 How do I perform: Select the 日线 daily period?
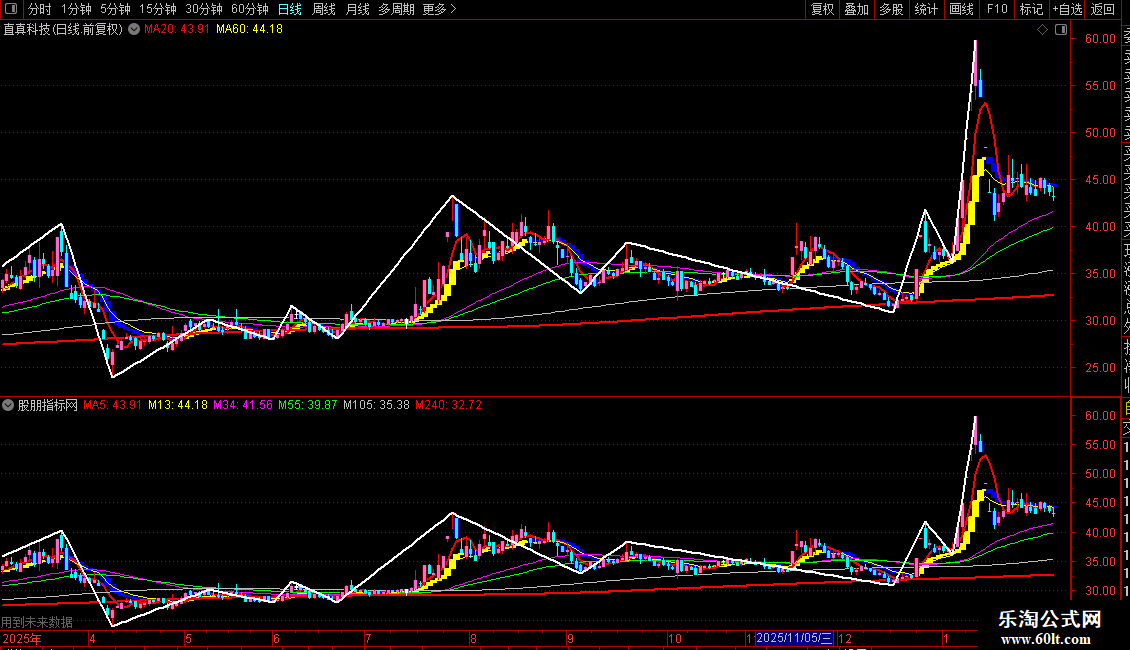[x=290, y=9]
